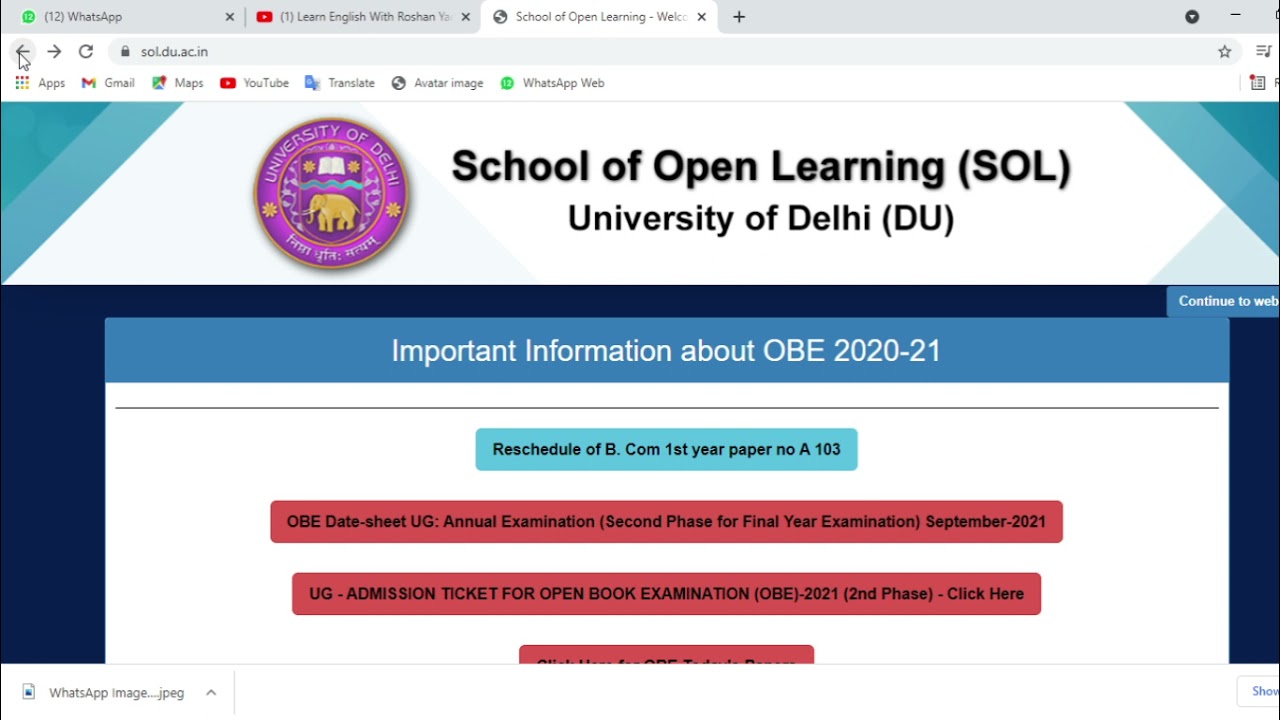Close the WhatsApp tab
Viewport: 1280px width, 720px height.
(x=229, y=17)
